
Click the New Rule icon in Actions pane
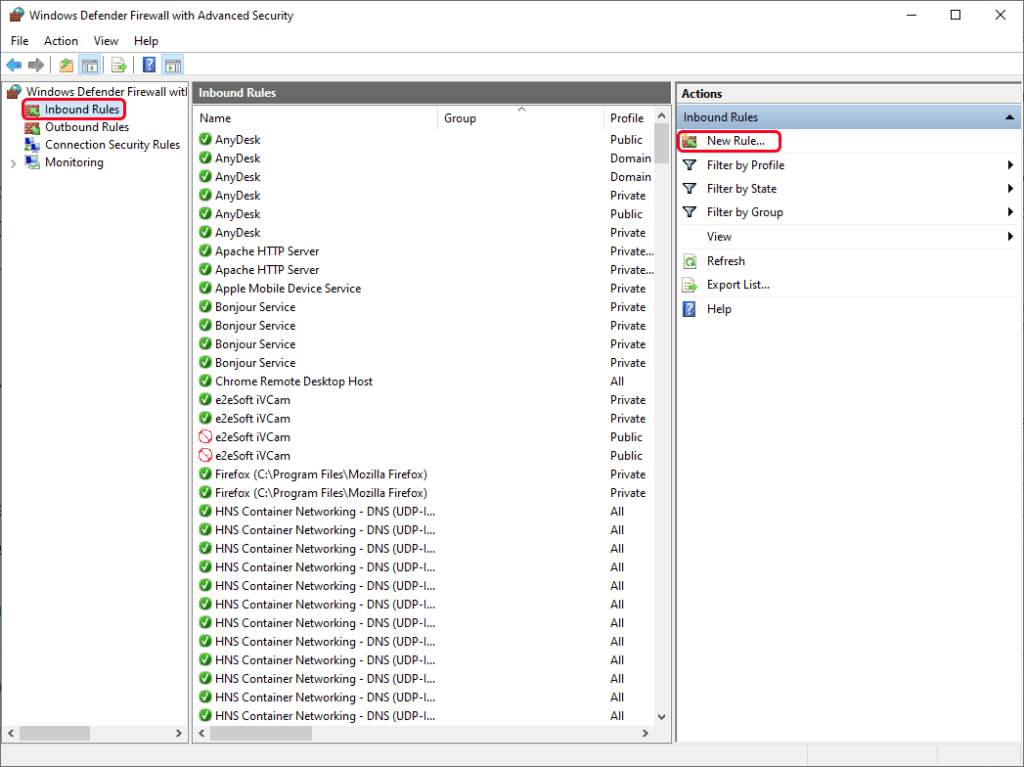[x=690, y=141]
